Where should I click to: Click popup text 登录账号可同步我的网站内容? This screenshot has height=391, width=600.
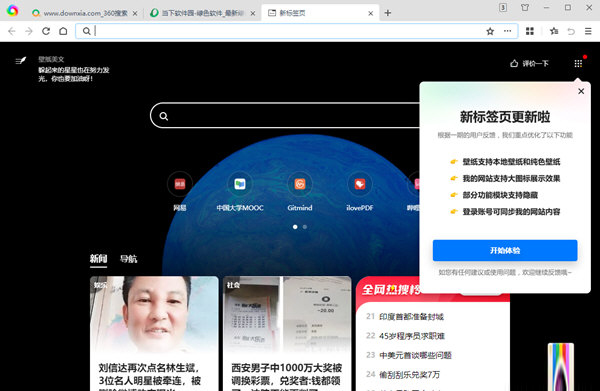(511, 212)
